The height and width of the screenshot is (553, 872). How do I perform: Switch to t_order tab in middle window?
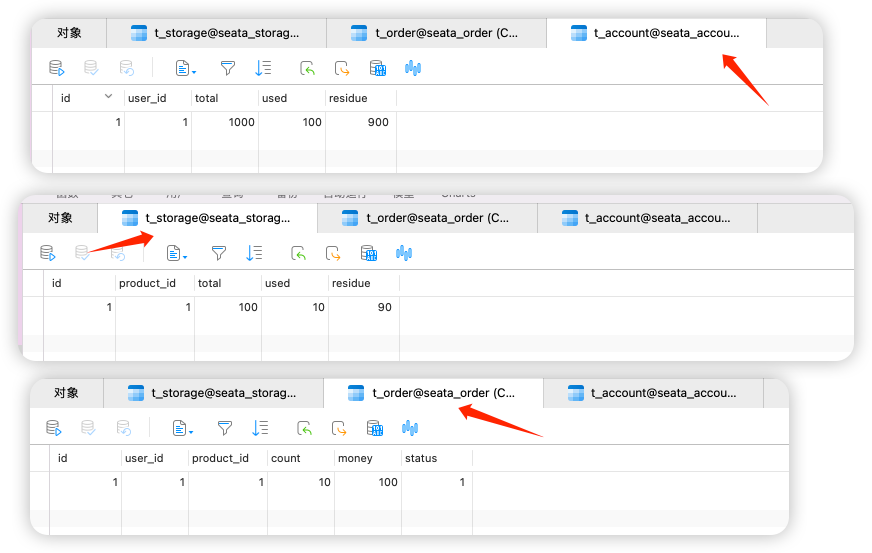coord(428,218)
